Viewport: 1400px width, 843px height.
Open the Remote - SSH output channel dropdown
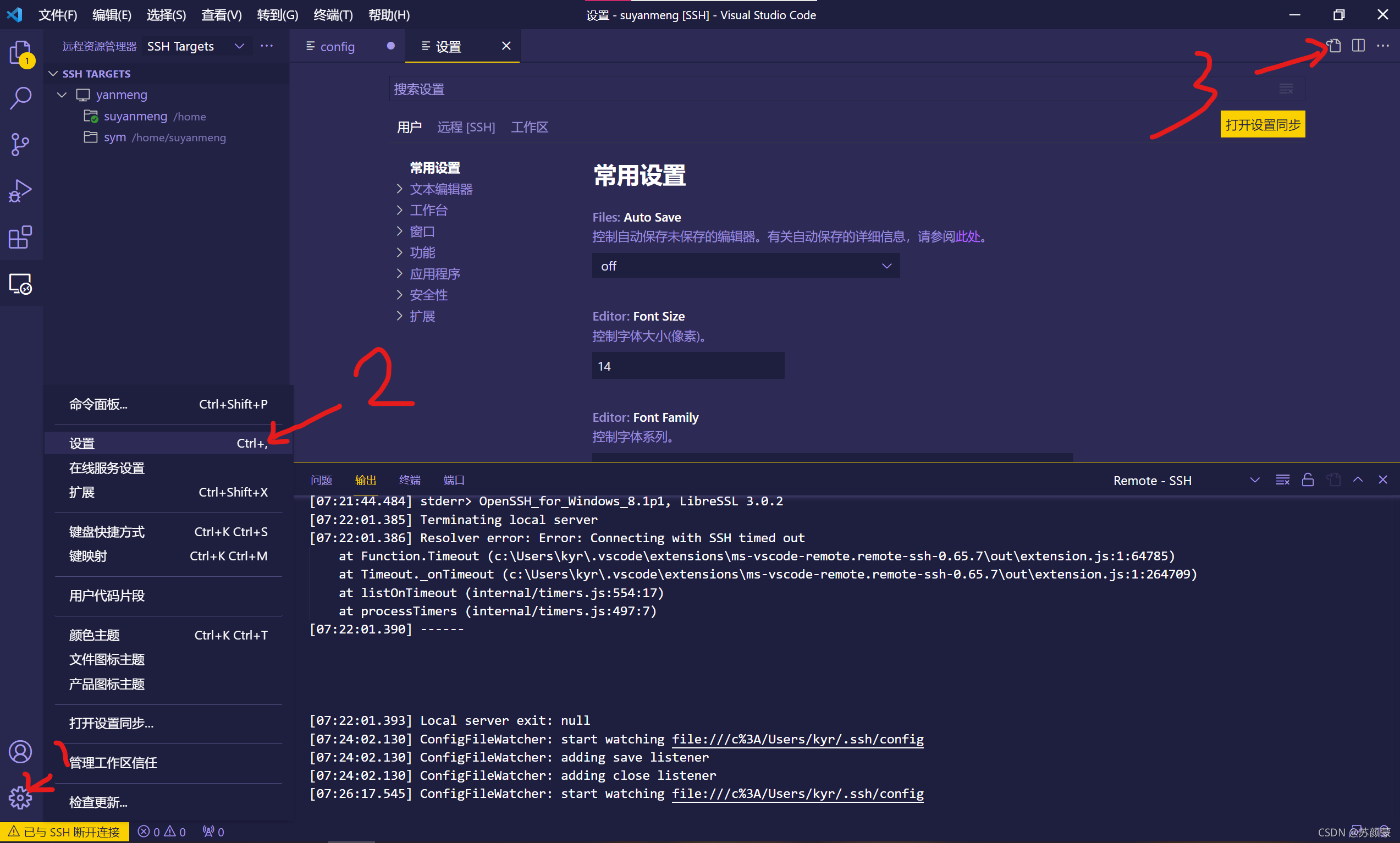click(1187, 481)
